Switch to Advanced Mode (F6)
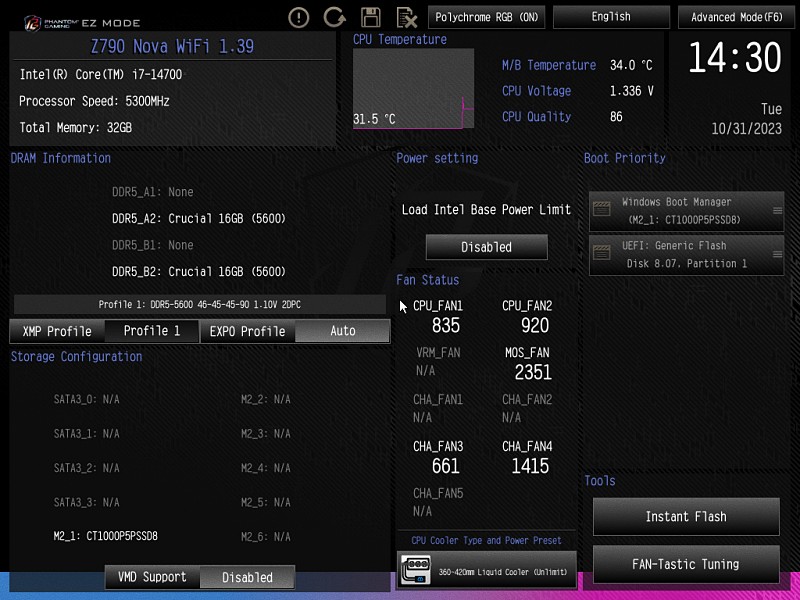Viewport: 800px width, 600px height. click(737, 17)
